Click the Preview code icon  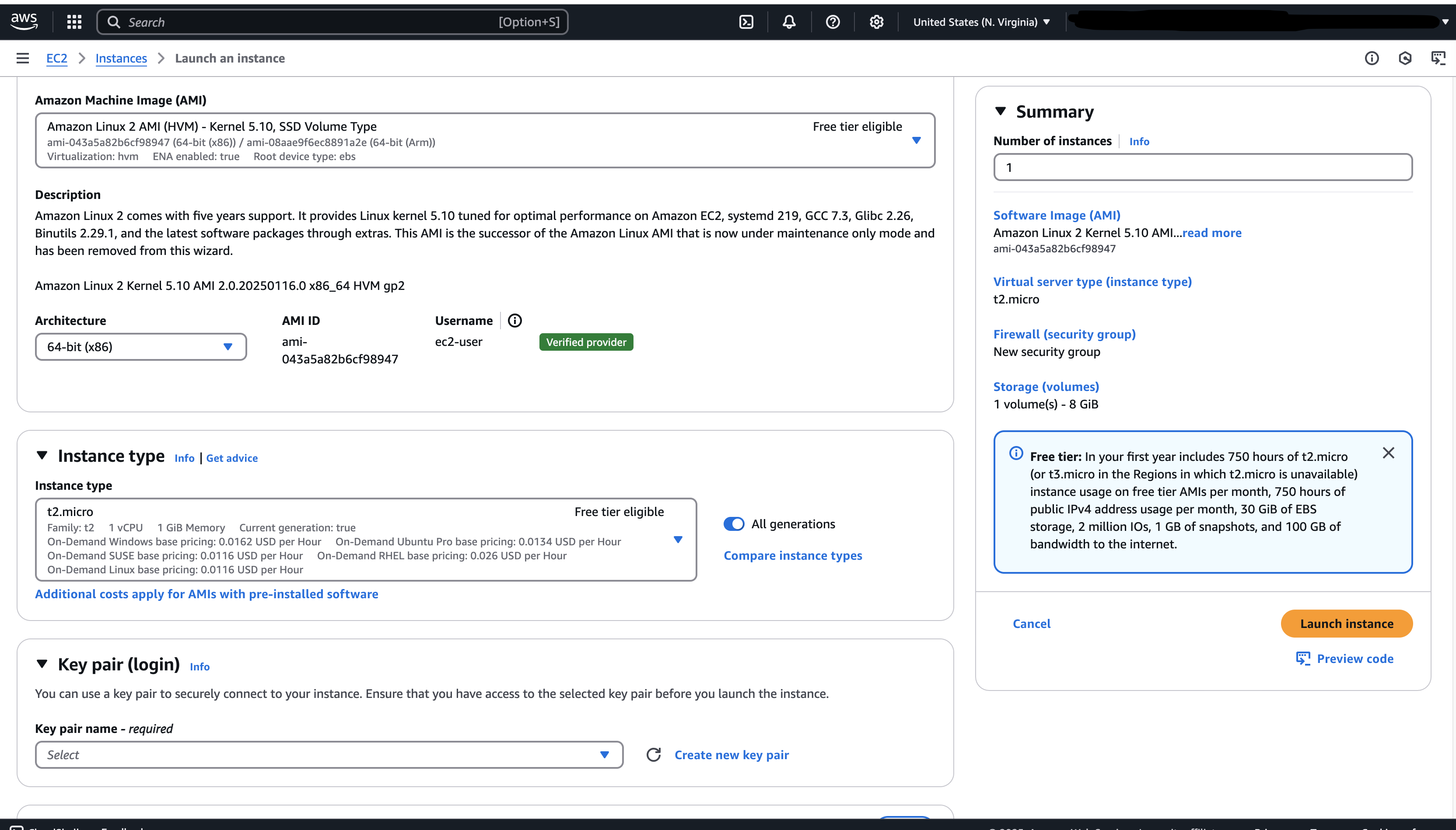tap(1303, 659)
